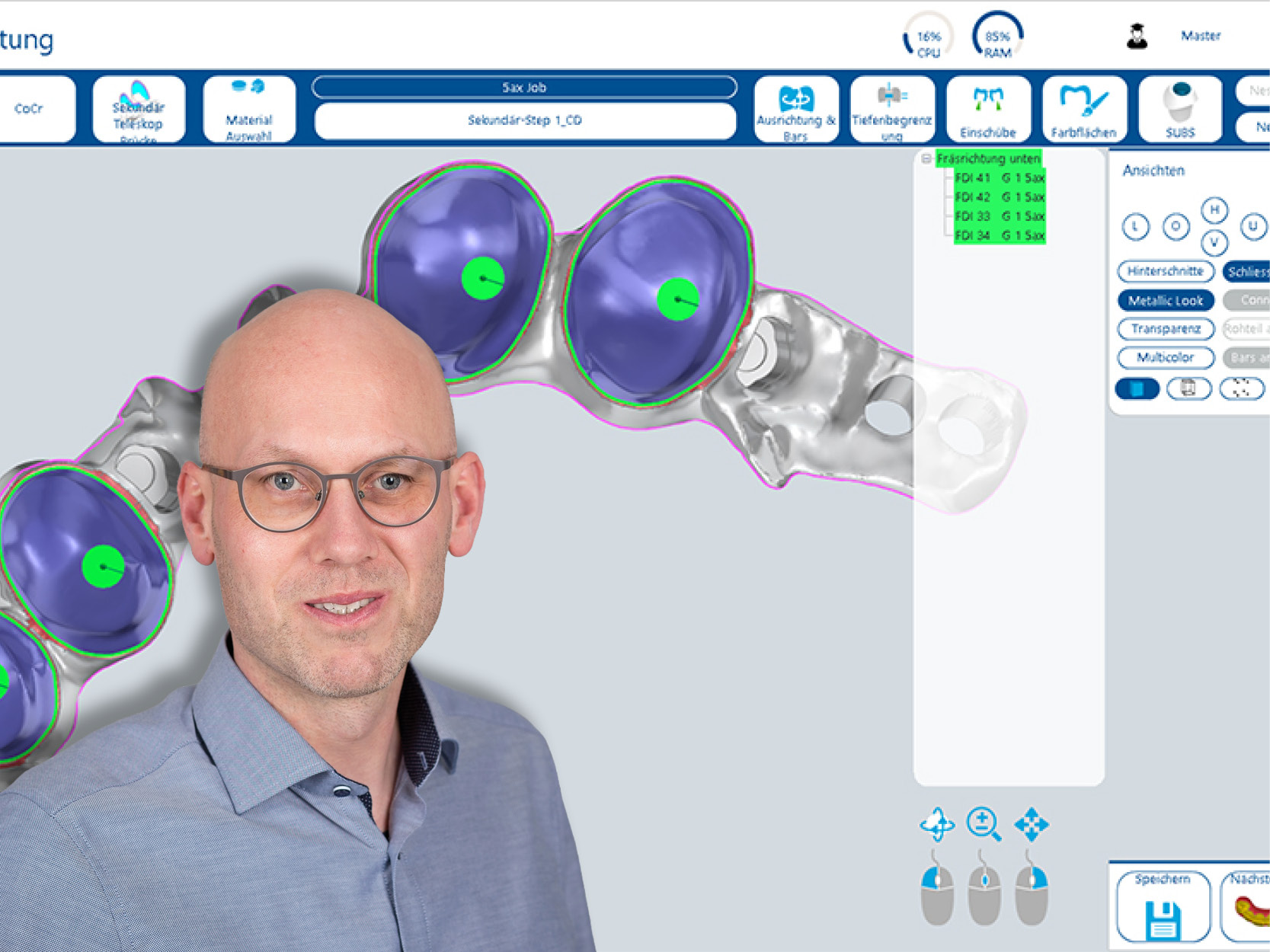This screenshot has height=952, width=1270.
Task: Select solid blue shading mode
Action: (x=1137, y=389)
